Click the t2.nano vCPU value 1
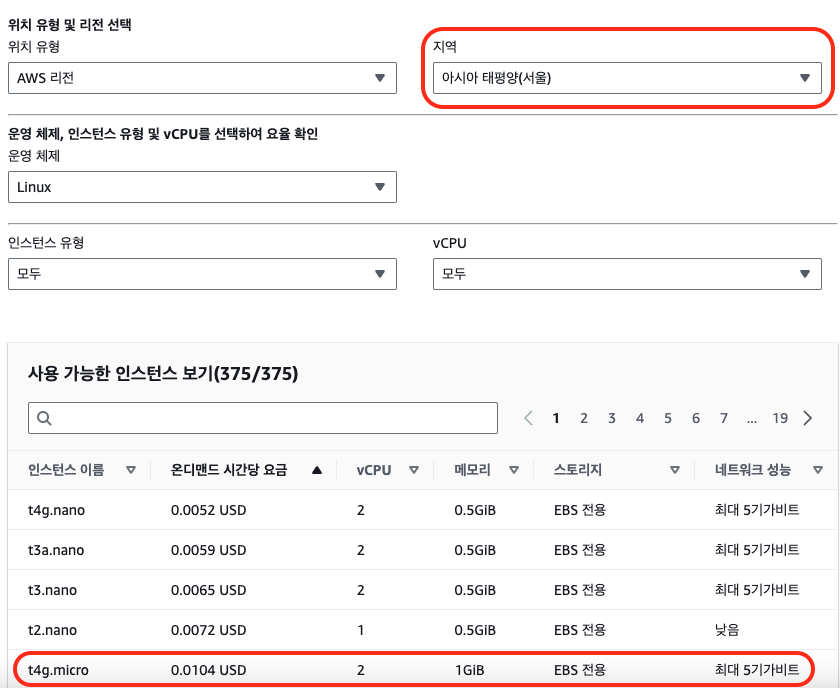 pyautogui.click(x=361, y=630)
